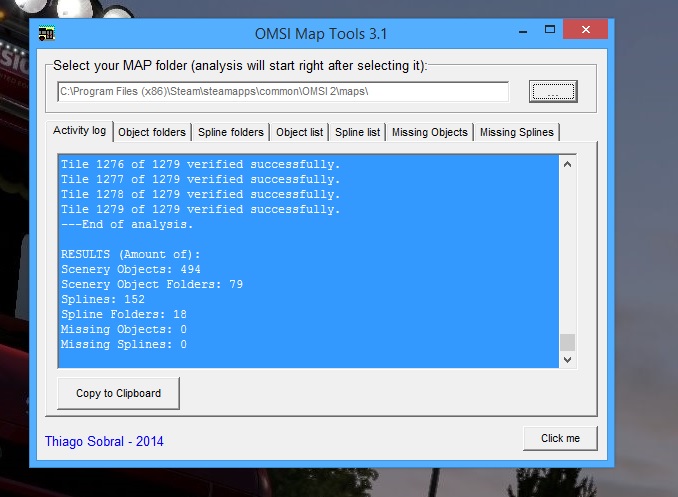View the Missing Objects tab
The height and width of the screenshot is (497, 678).
point(429,132)
